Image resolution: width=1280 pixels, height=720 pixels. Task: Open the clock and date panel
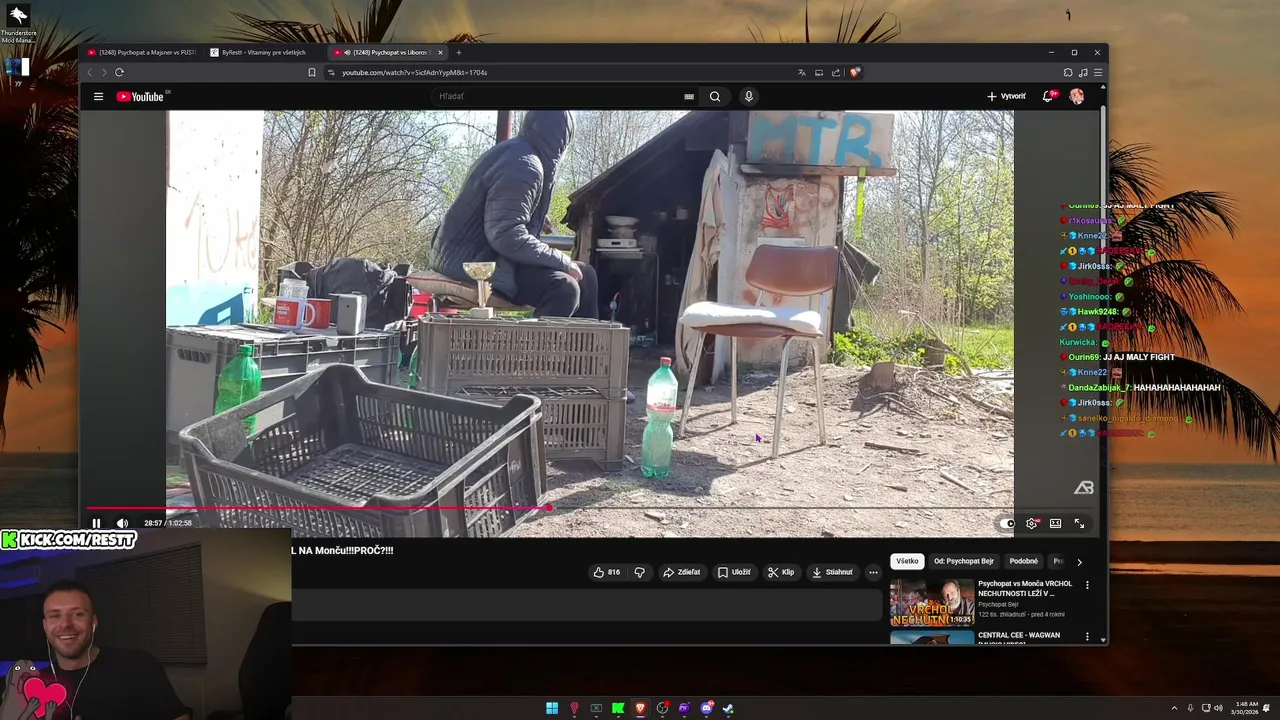coord(1246,708)
